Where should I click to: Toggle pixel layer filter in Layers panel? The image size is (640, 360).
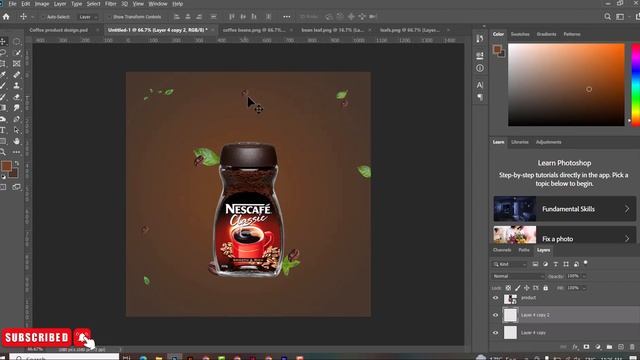coord(535,264)
